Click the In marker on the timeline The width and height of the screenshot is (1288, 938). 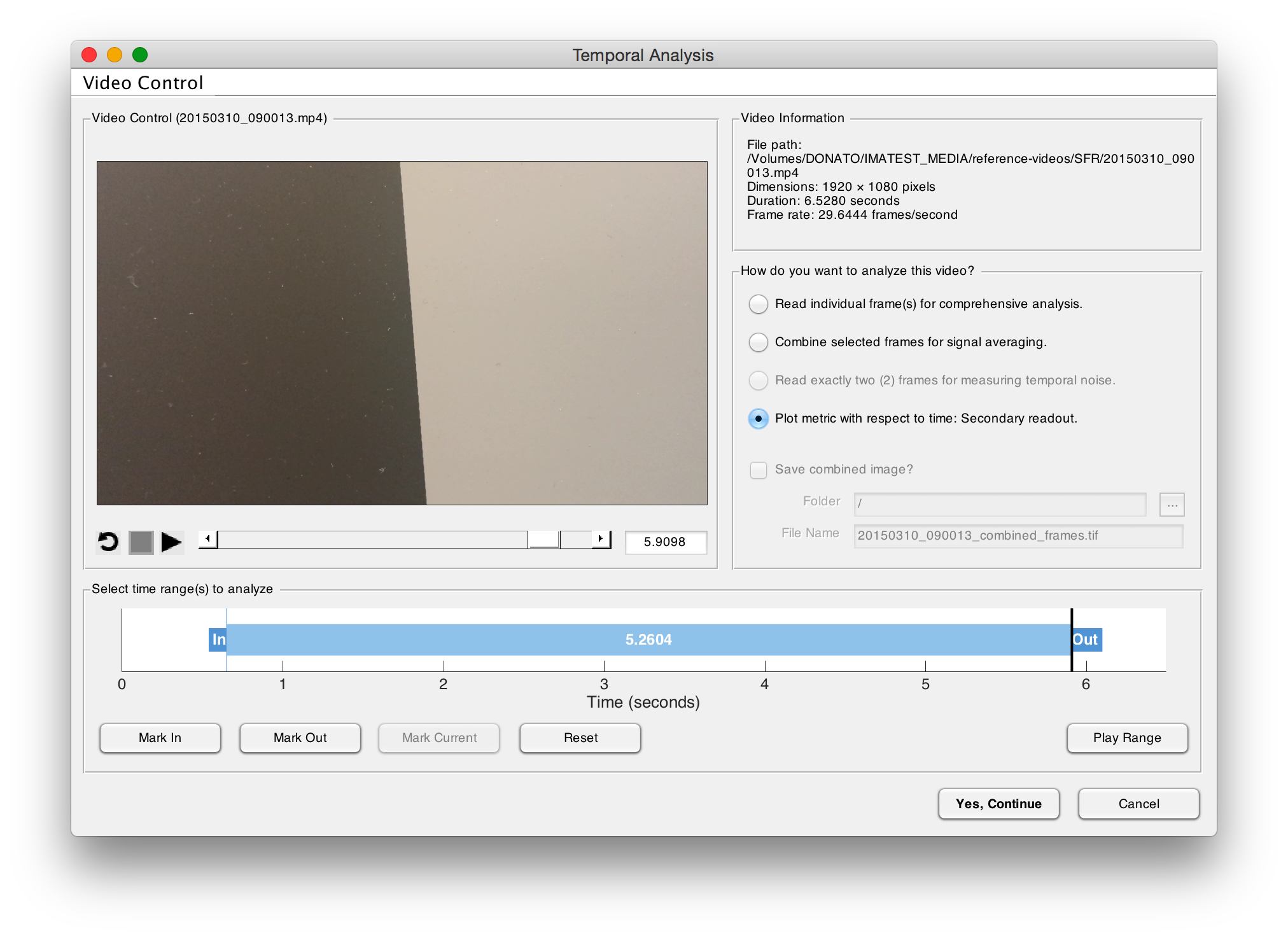[x=218, y=640]
